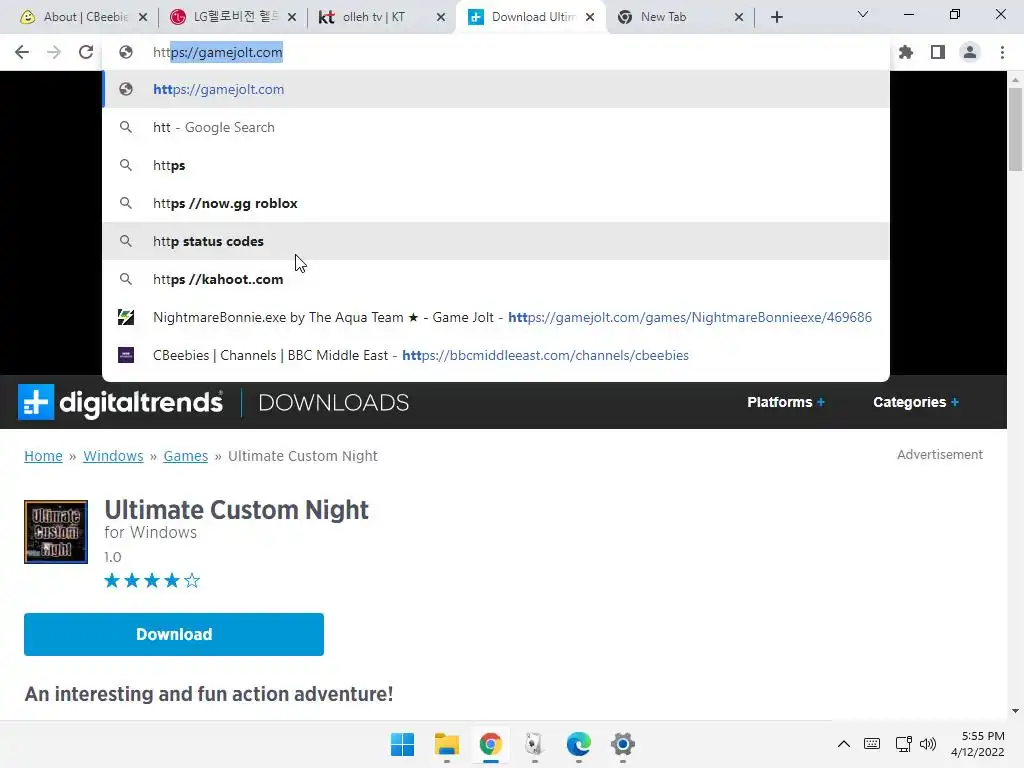Close the About | CBeebies tab
Image resolution: width=1024 pixels, height=768 pixels.
pos(143,17)
